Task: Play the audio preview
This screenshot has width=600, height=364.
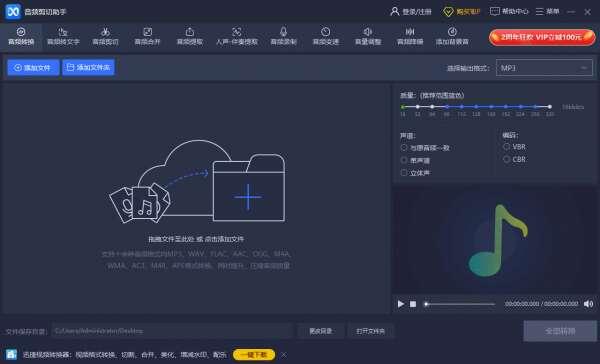Action: click(401, 304)
